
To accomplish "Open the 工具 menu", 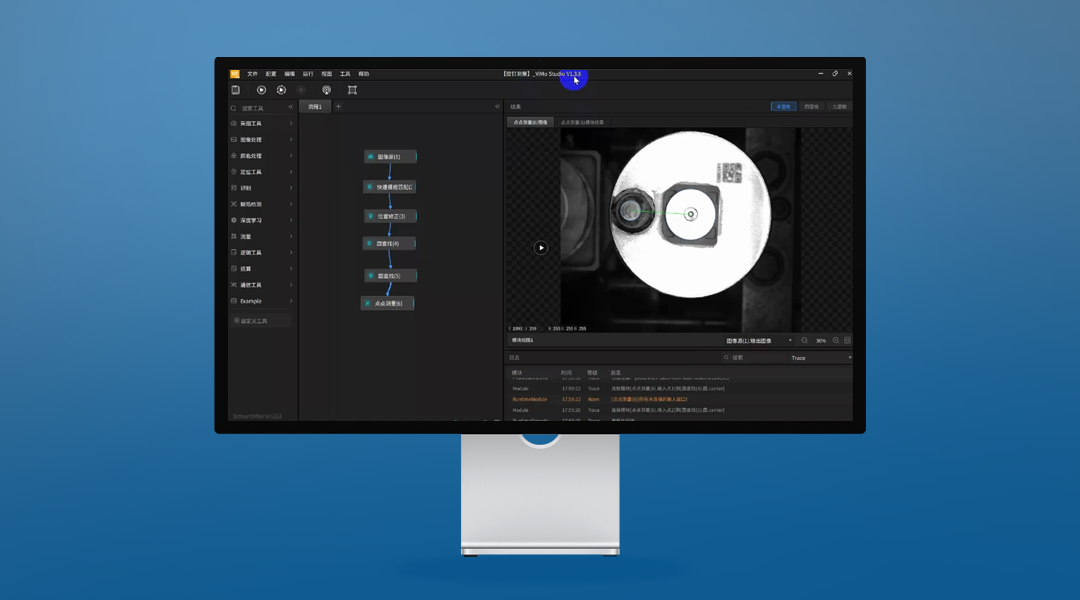I will [345, 74].
